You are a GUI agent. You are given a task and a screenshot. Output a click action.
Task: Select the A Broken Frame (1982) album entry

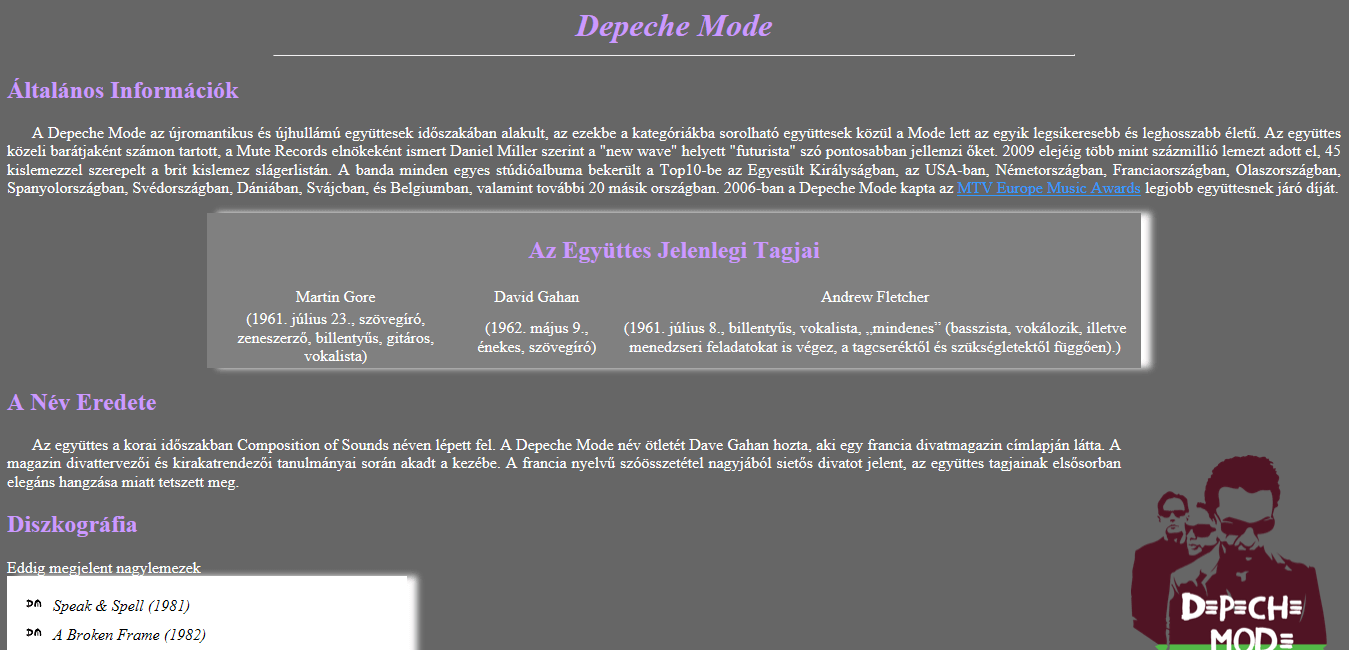tap(129, 635)
